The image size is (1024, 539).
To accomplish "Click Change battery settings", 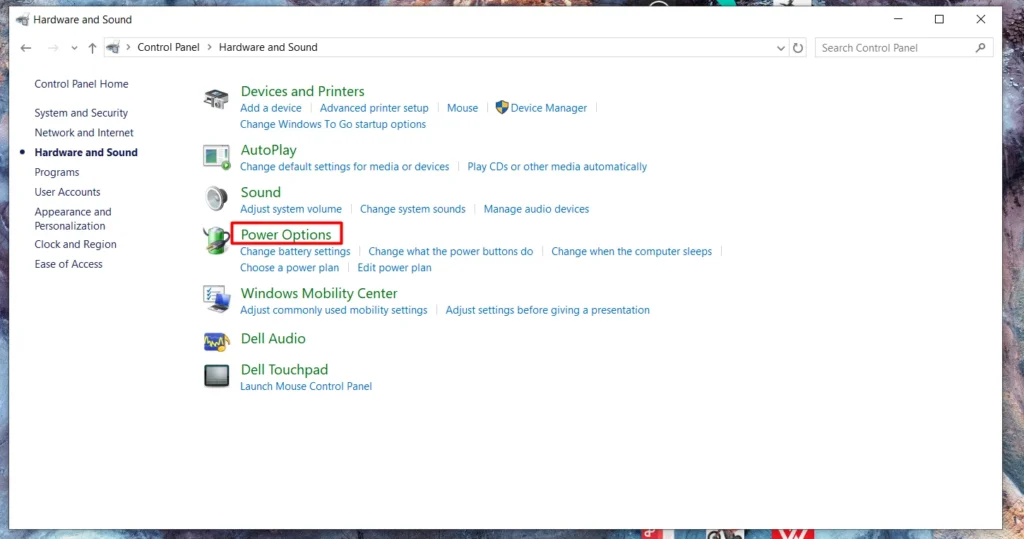I will pyautogui.click(x=295, y=252).
